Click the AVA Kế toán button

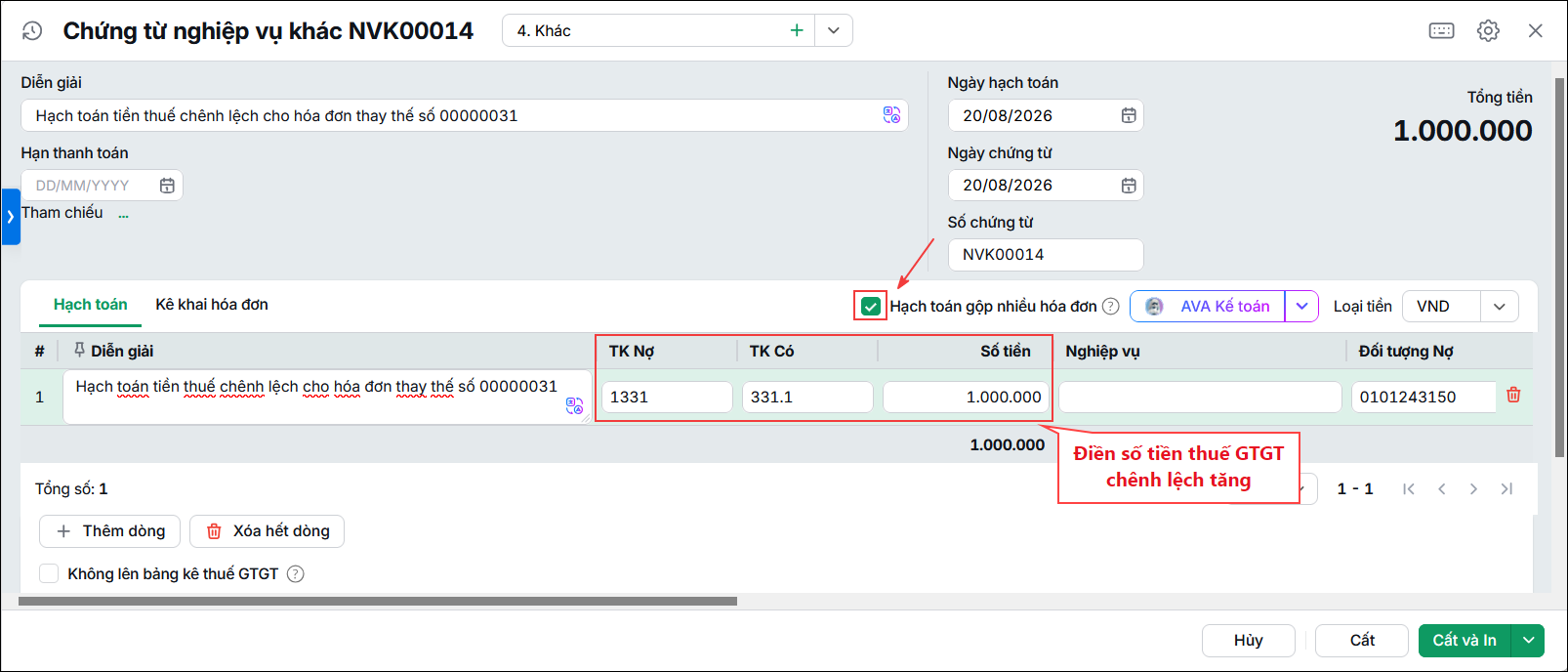coord(1208,307)
